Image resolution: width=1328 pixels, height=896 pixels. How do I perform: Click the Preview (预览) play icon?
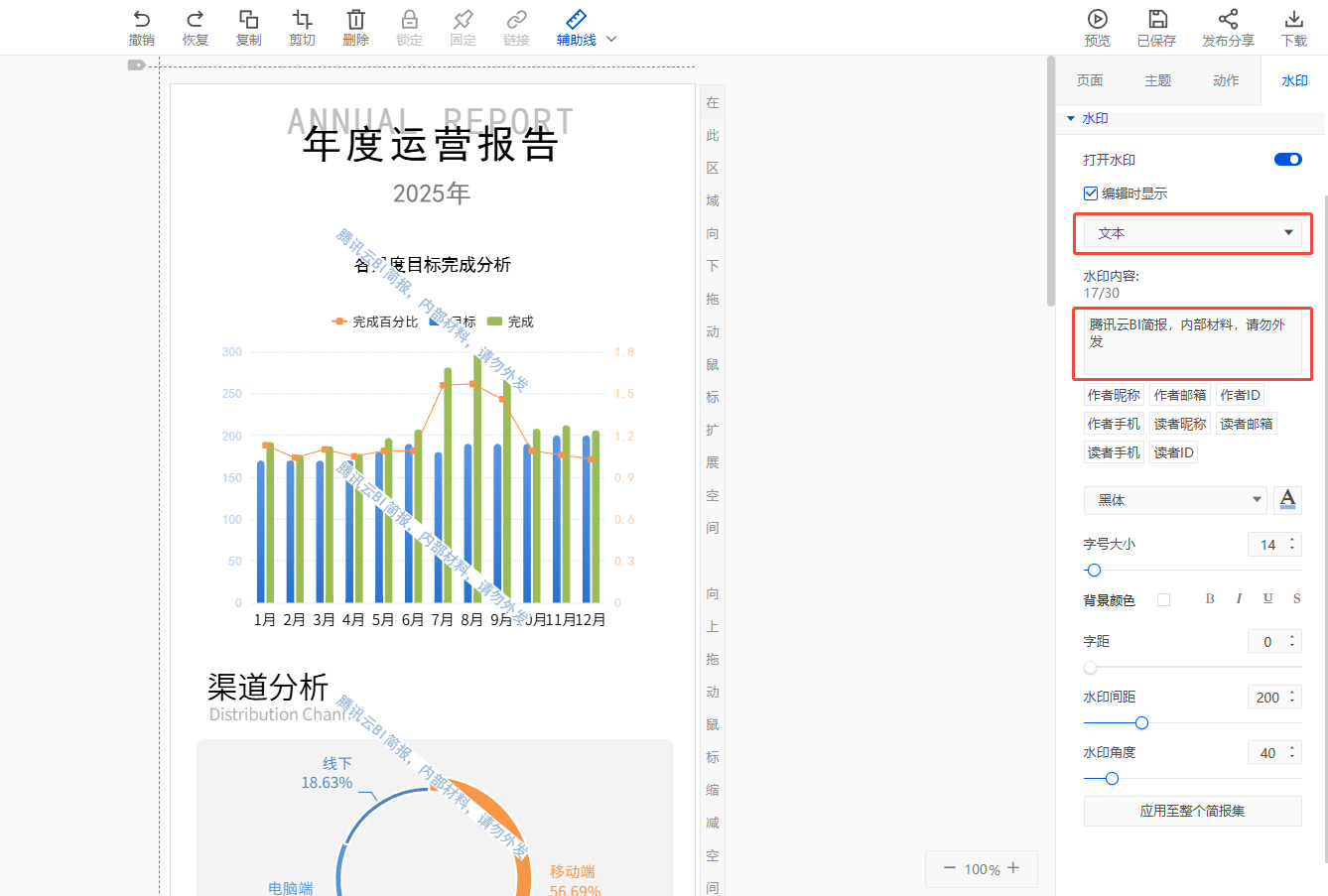point(1097,19)
